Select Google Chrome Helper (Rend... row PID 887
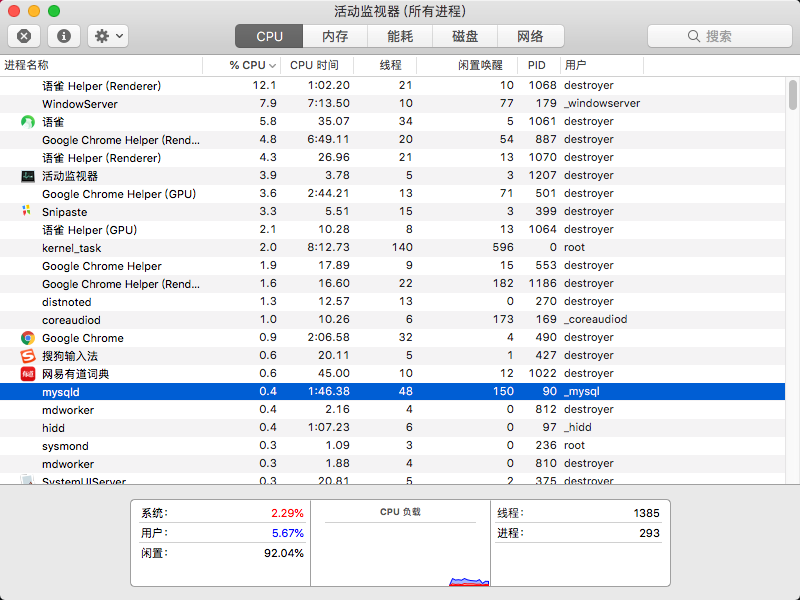 392,140
